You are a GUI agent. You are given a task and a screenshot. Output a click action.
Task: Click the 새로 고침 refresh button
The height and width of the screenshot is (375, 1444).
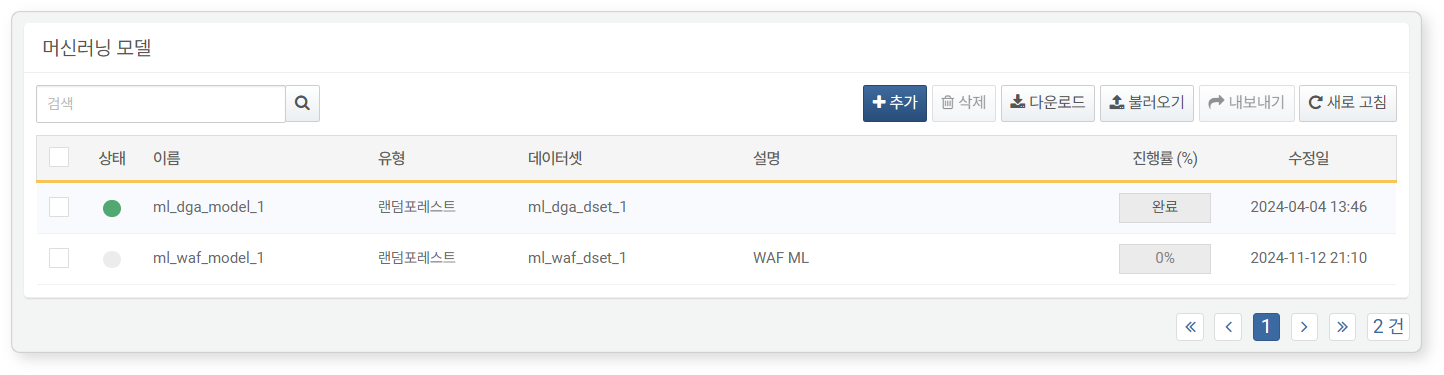1347,103
